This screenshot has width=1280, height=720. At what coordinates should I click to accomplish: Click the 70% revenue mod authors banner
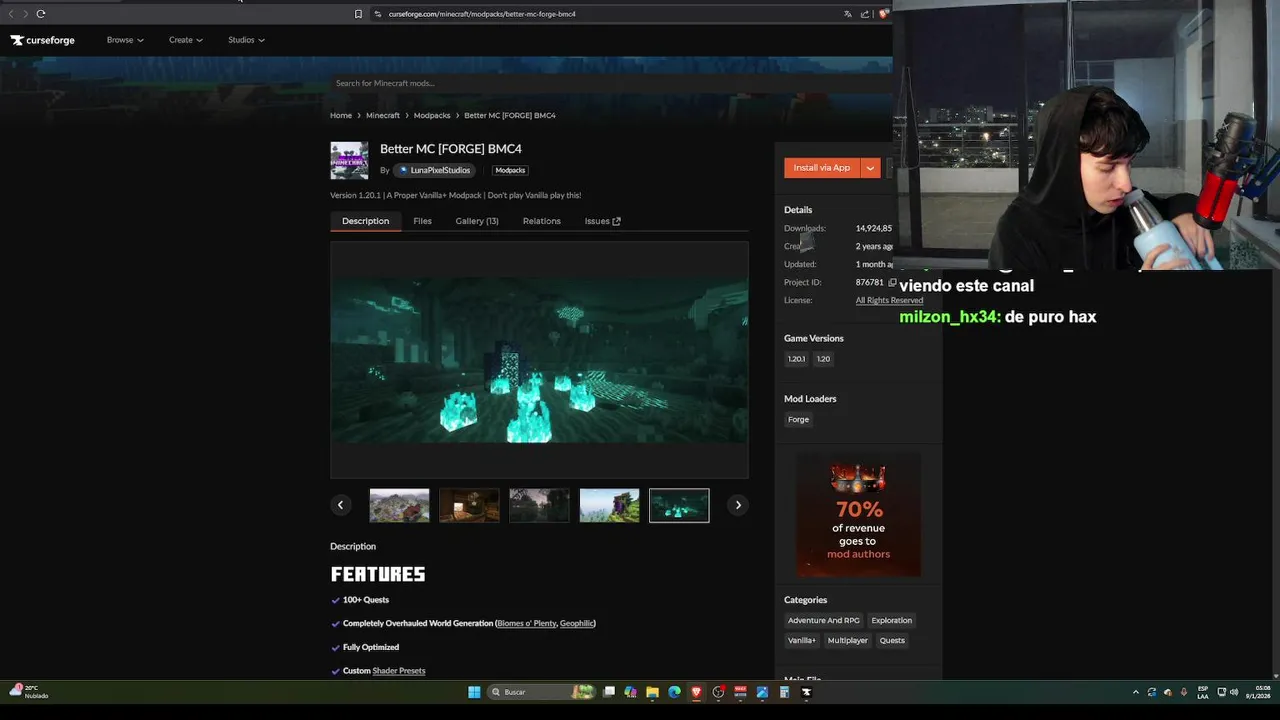point(858,515)
